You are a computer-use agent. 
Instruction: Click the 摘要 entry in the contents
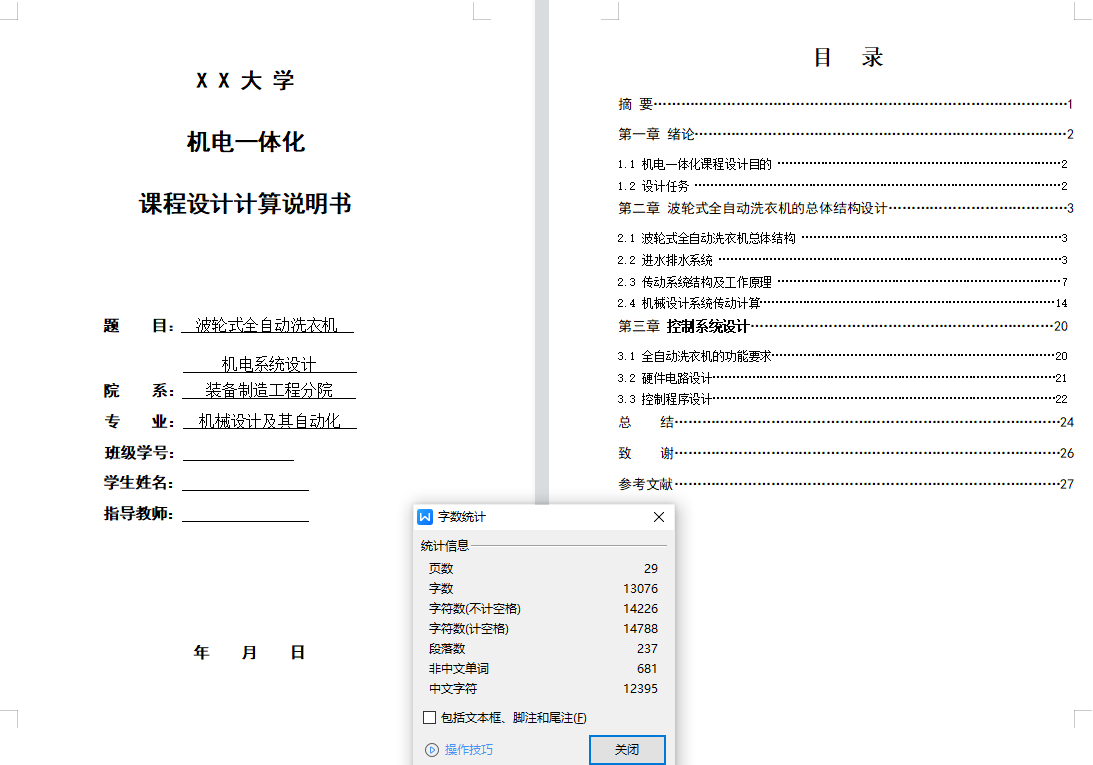coord(845,104)
